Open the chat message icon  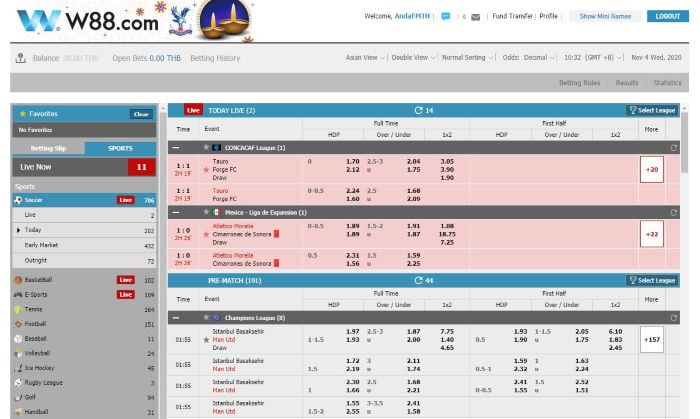click(x=446, y=17)
